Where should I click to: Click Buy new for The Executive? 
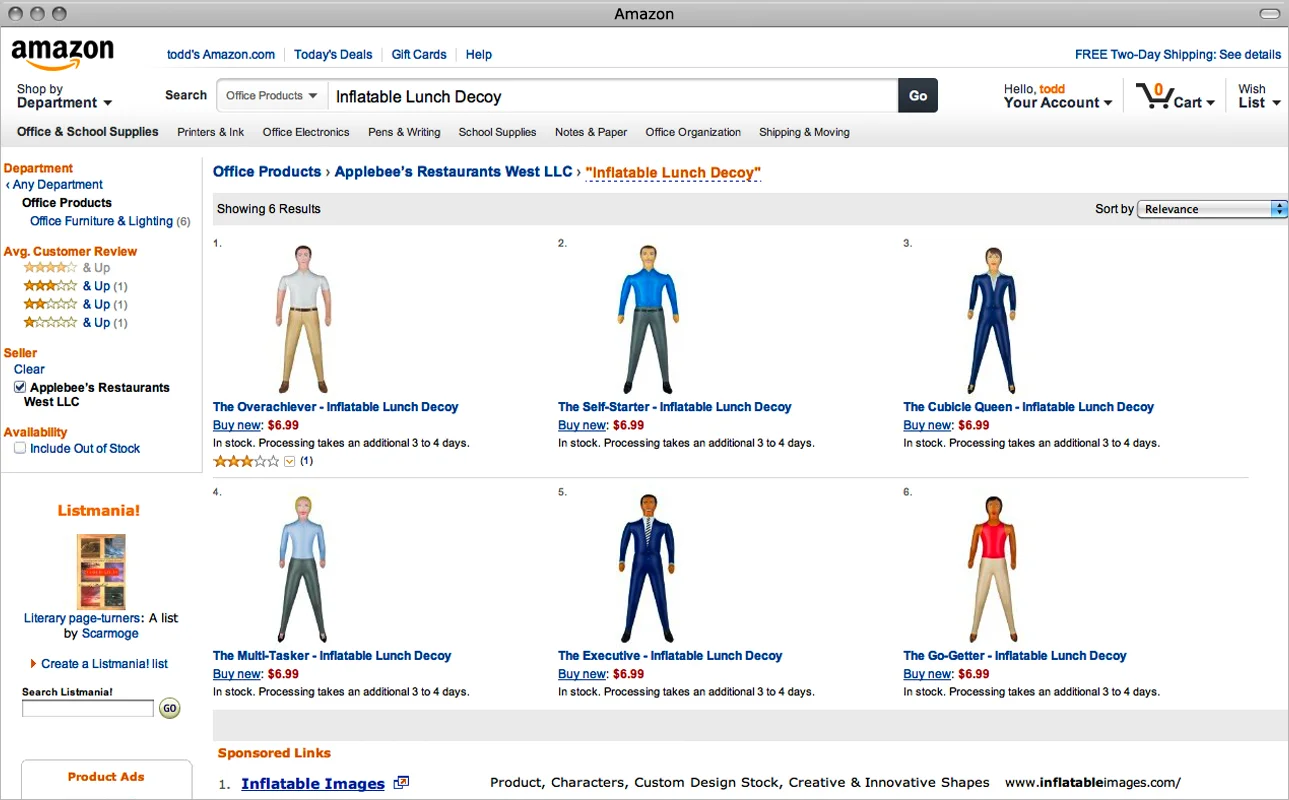pyautogui.click(x=582, y=674)
